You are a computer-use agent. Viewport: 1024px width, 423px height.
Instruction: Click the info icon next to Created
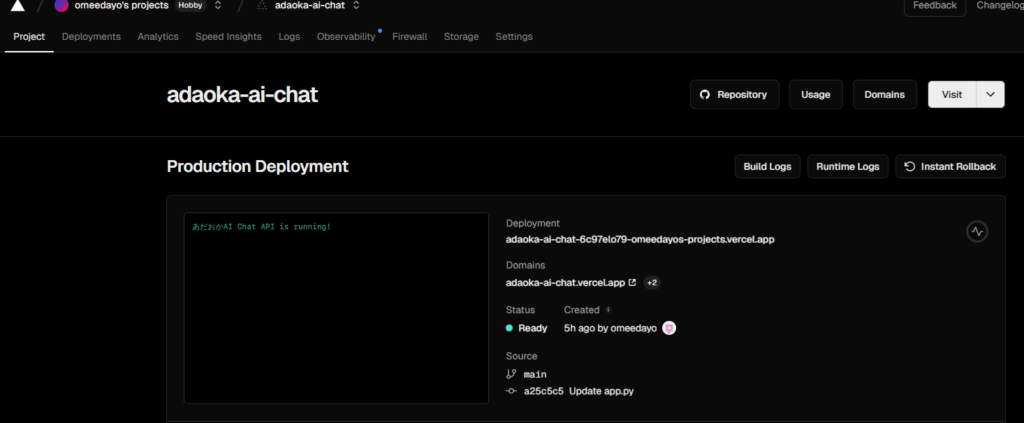pyautogui.click(x=609, y=310)
